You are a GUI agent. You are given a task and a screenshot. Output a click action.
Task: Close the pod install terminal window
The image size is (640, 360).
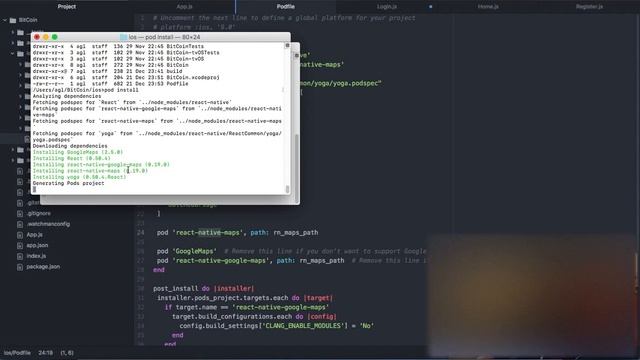coord(37,37)
